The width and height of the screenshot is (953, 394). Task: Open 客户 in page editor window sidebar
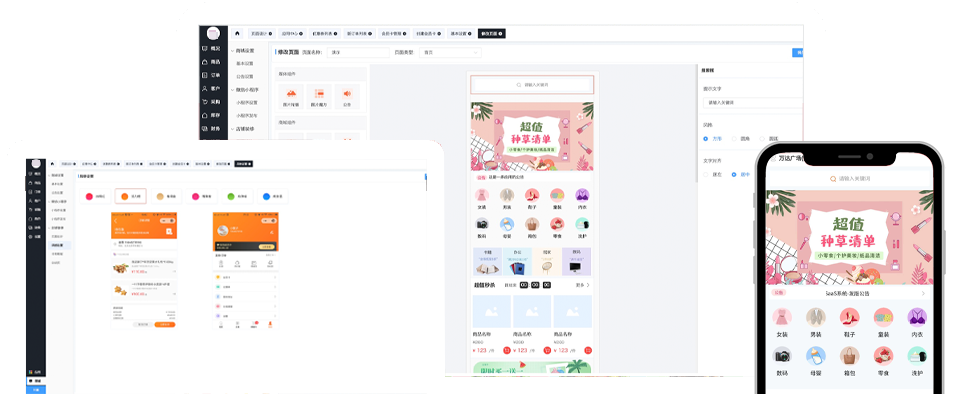click(211, 88)
